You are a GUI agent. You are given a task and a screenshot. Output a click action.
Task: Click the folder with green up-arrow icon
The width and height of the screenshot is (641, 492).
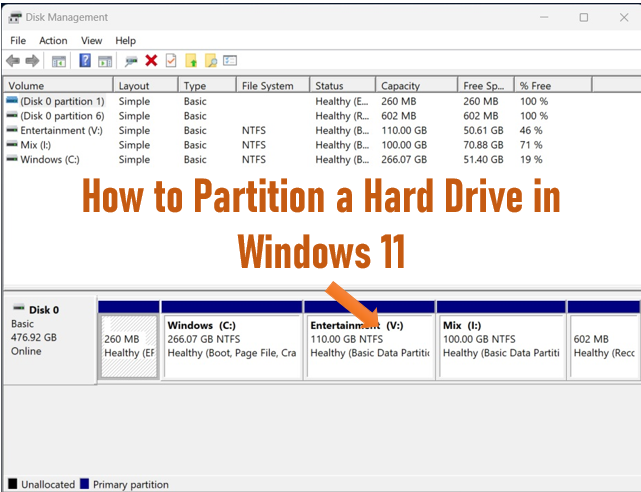(x=192, y=62)
